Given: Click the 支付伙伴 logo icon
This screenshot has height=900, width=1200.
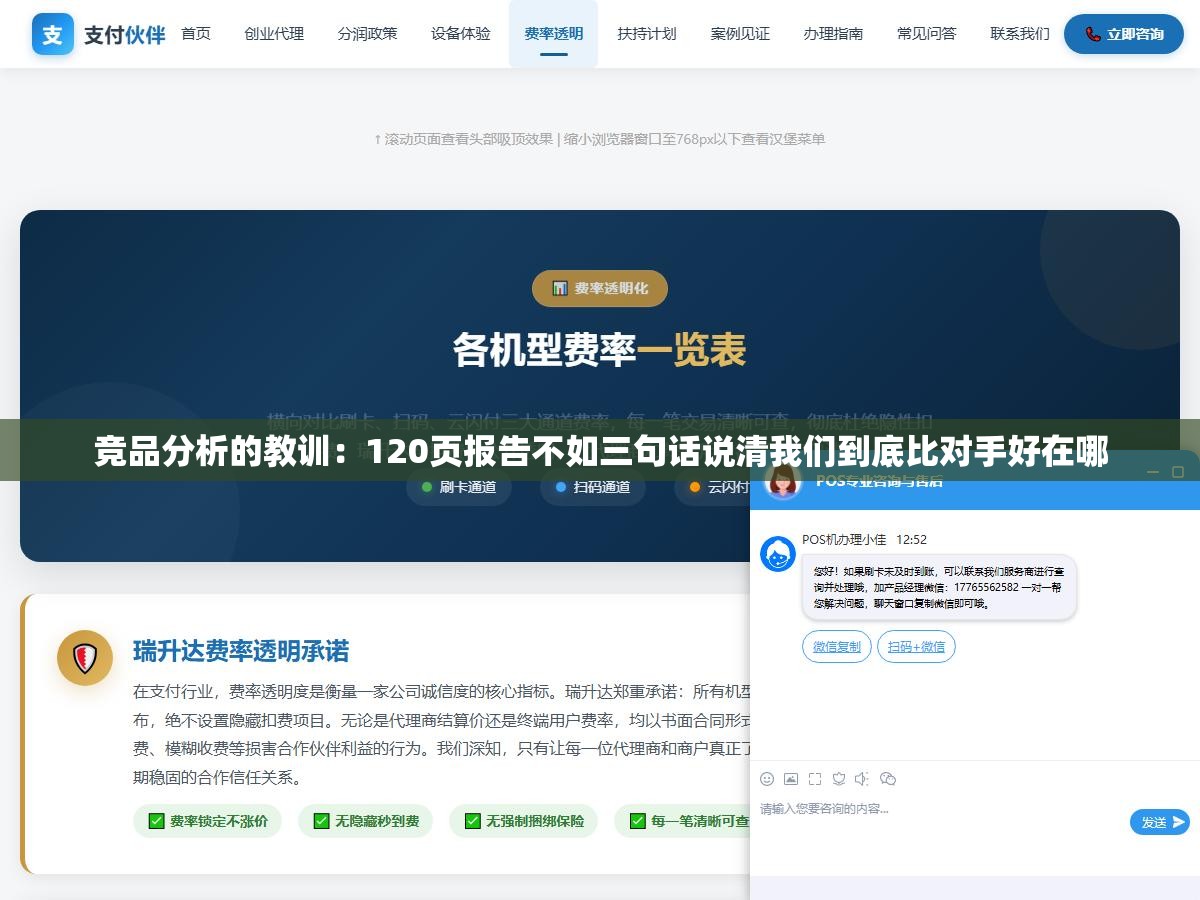Looking at the screenshot, I should [x=52, y=34].
